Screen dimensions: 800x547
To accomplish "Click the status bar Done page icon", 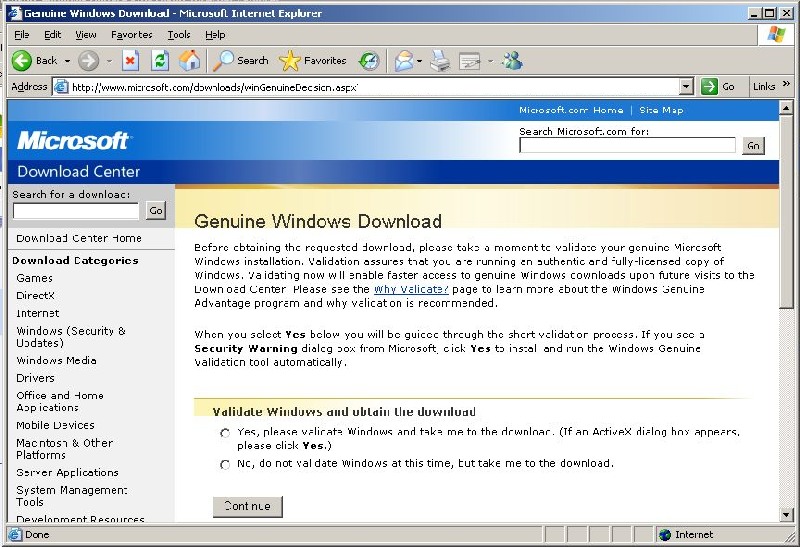I will tap(15, 534).
